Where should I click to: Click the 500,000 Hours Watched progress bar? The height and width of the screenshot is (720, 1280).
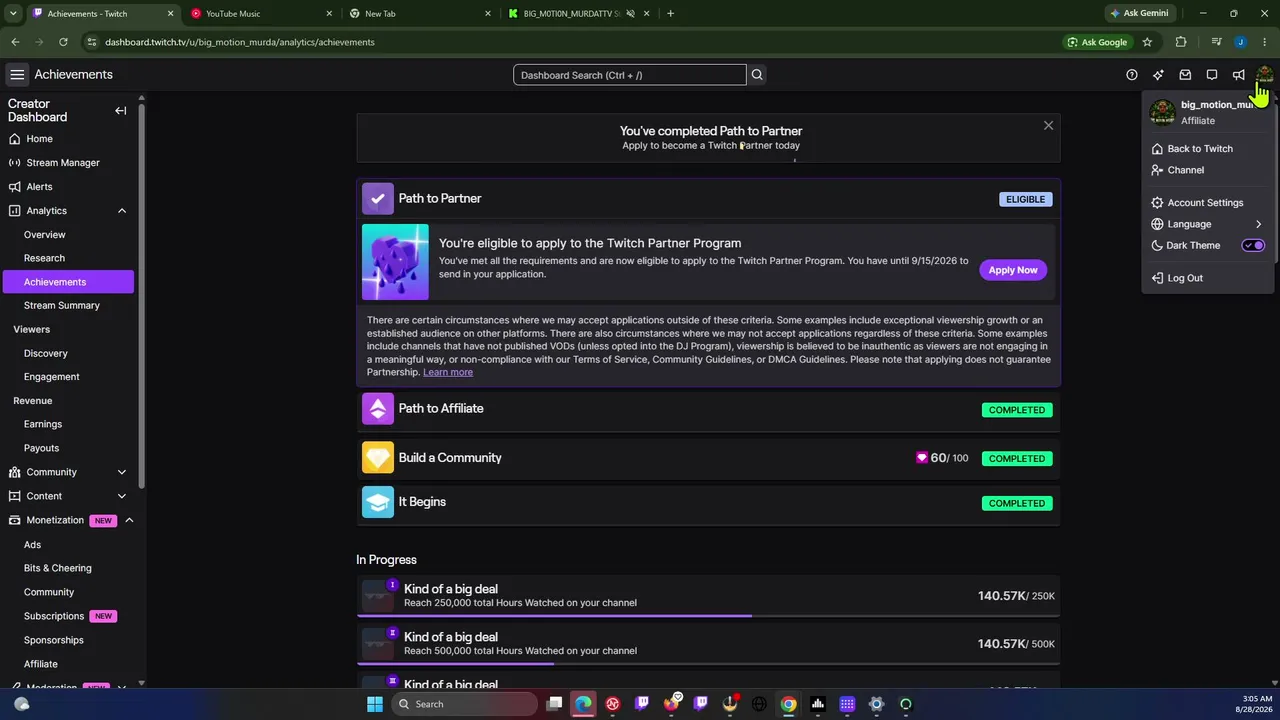coord(708,663)
